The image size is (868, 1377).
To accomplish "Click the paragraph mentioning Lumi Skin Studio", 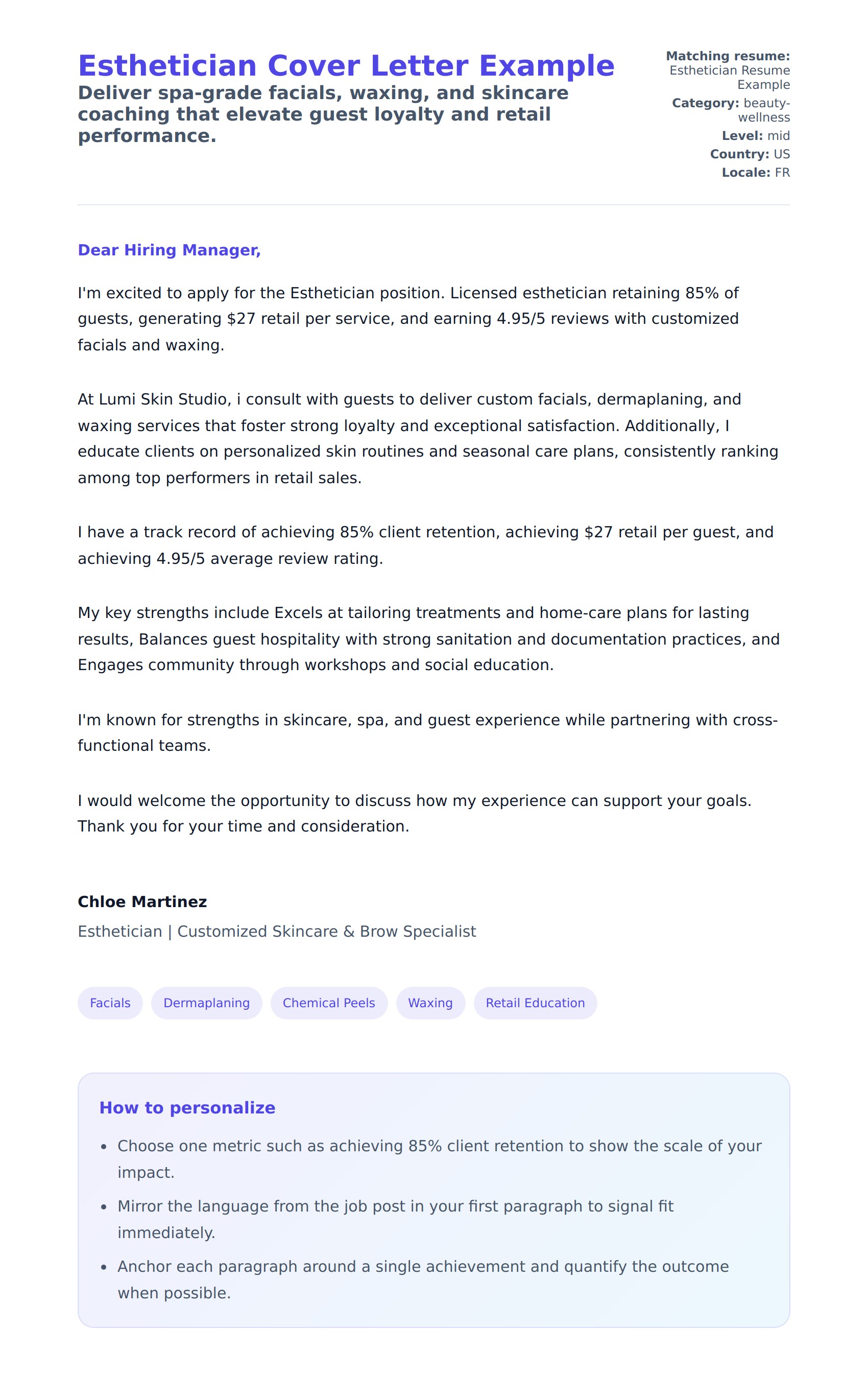I will [x=428, y=438].
